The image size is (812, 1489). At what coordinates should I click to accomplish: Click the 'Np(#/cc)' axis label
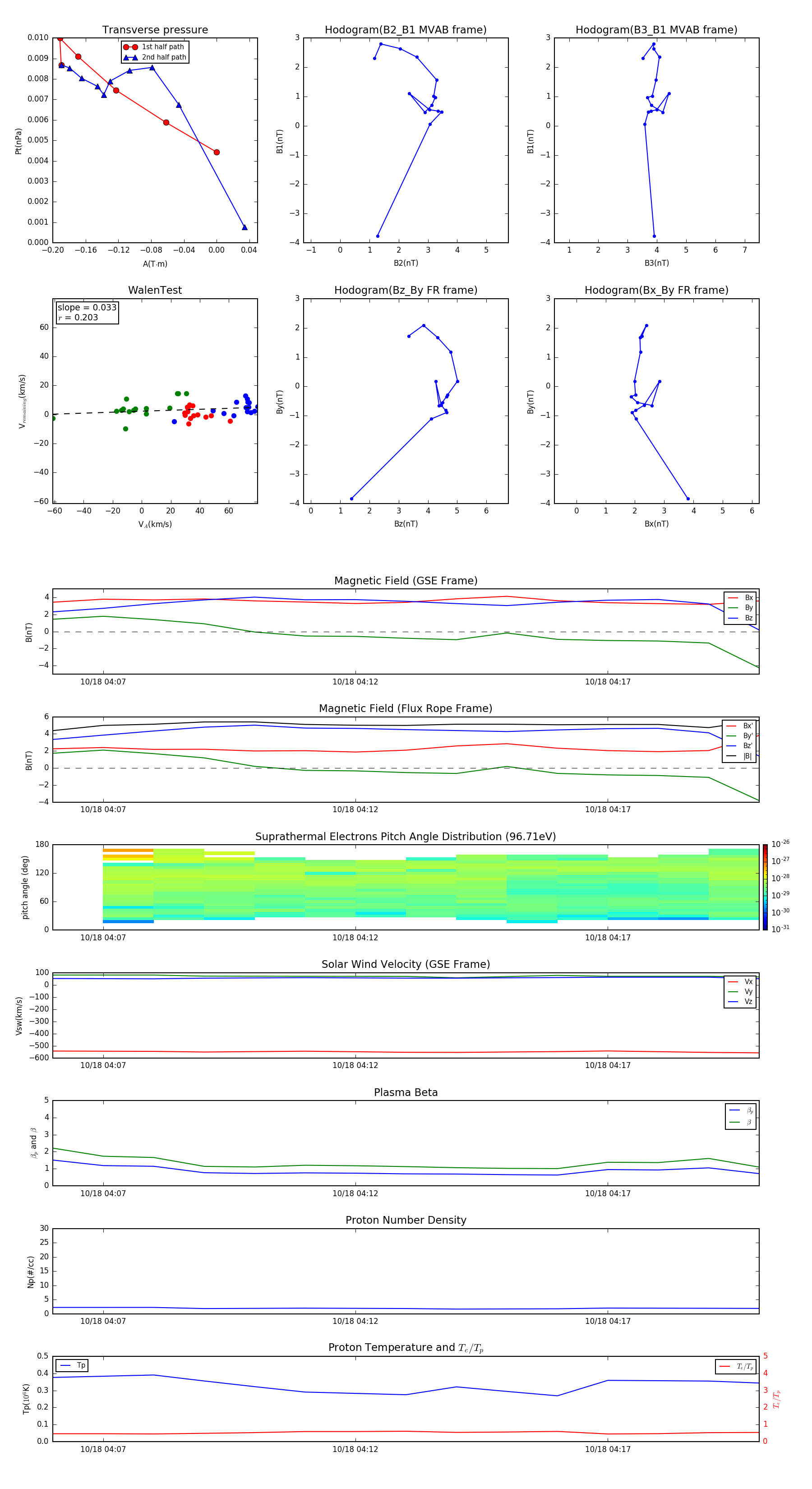[31, 1271]
